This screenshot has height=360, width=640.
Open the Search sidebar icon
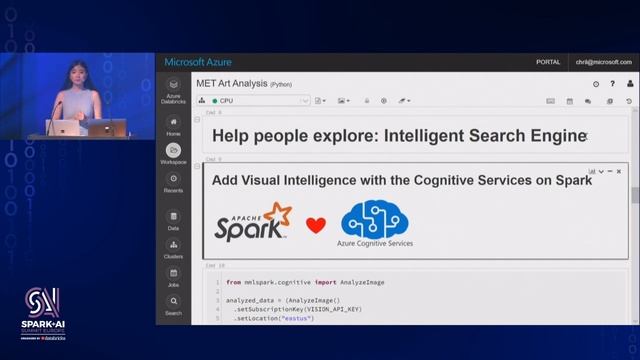(173, 301)
